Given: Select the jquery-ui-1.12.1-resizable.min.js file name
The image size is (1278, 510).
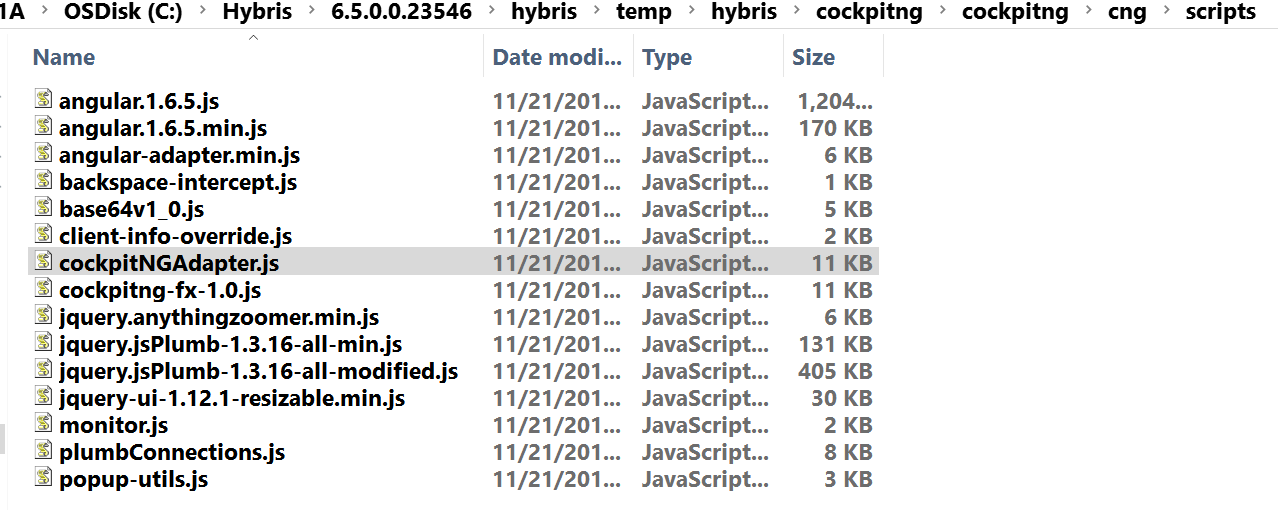Looking at the screenshot, I should pyautogui.click(x=232, y=398).
